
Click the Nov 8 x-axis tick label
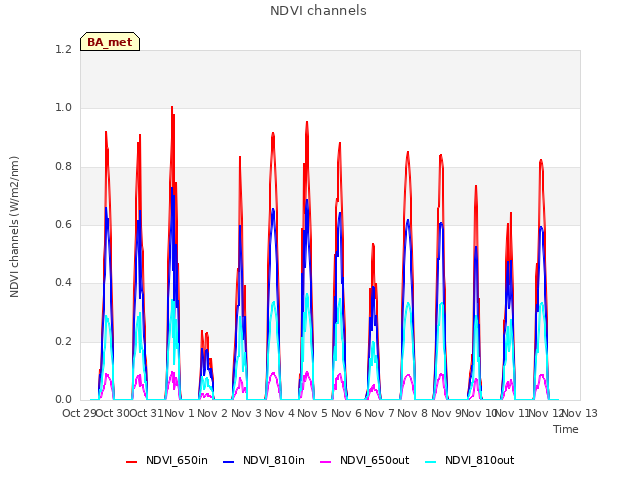413,413
